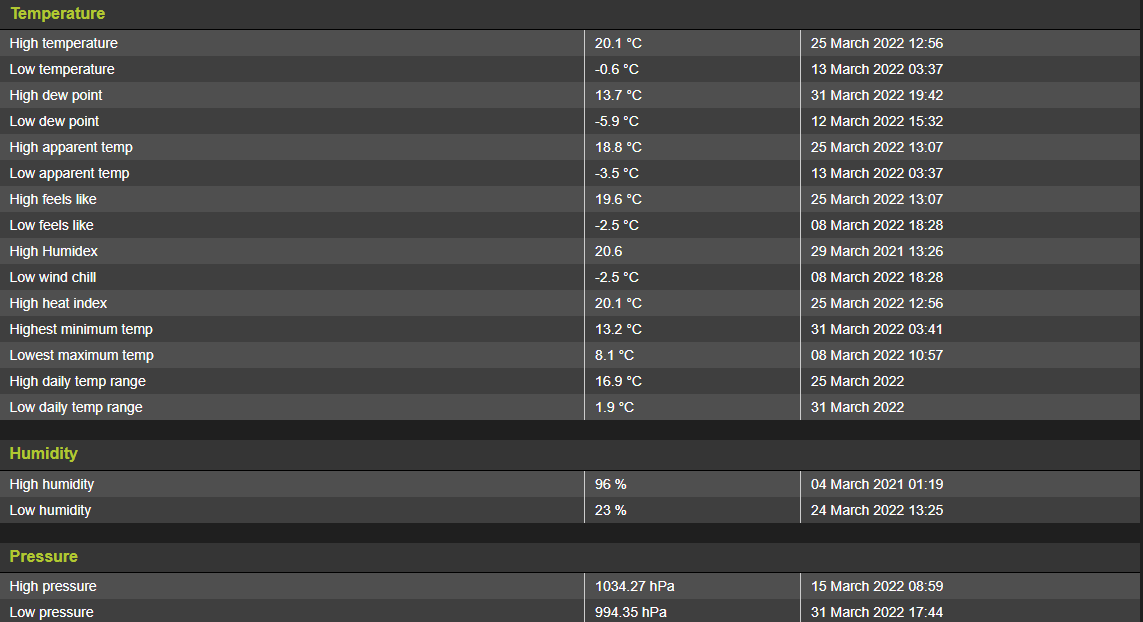Viewport: 1143px width, 622px height.
Task: Select the High temperature row label
Action: [x=63, y=43]
